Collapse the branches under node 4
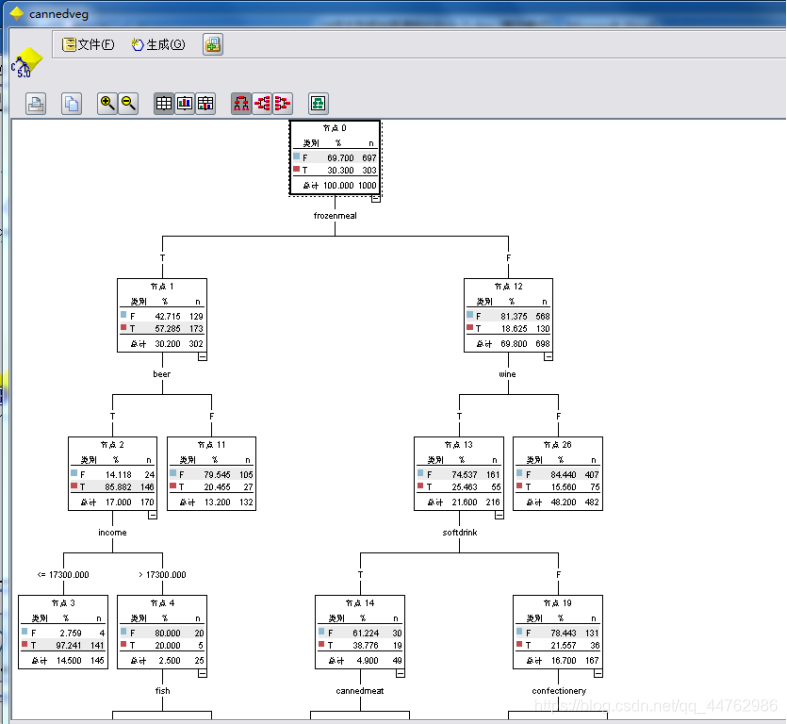Screen dimensions: 787x724 pos(202,674)
